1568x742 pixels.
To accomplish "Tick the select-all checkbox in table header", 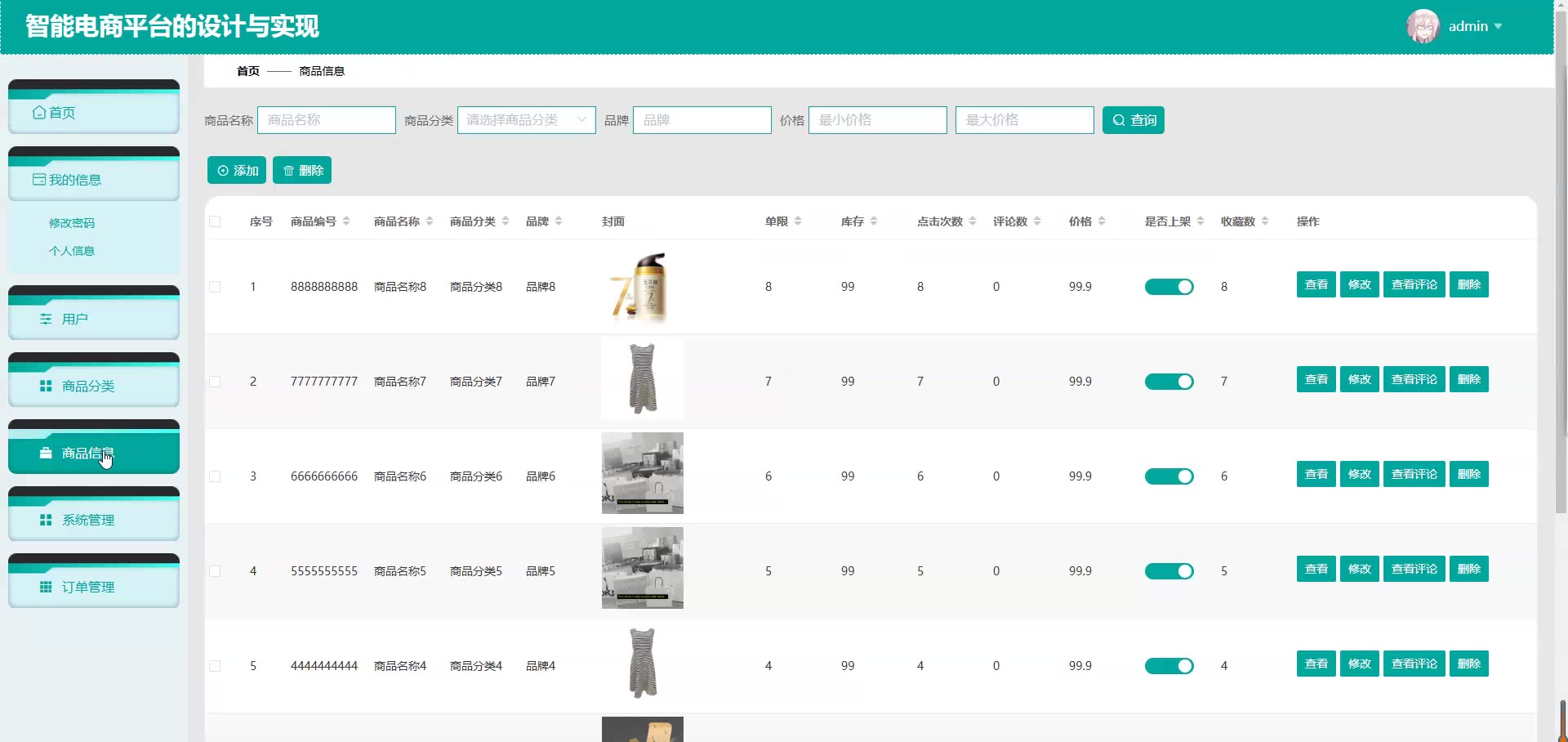I will [x=215, y=221].
